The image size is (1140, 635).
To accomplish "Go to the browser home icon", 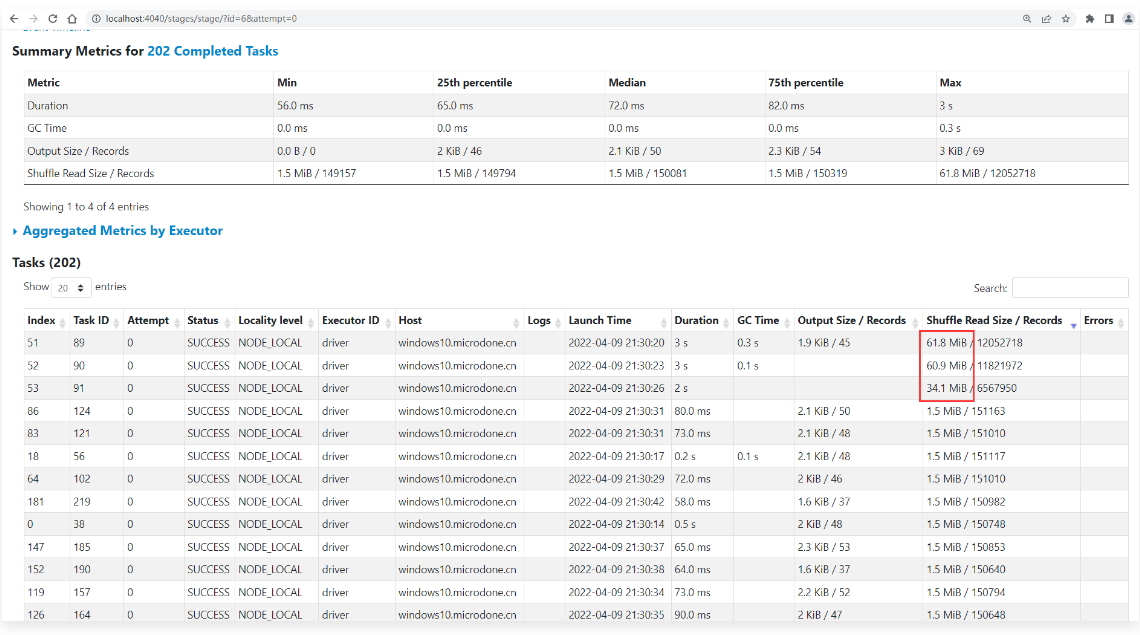I will pos(72,19).
